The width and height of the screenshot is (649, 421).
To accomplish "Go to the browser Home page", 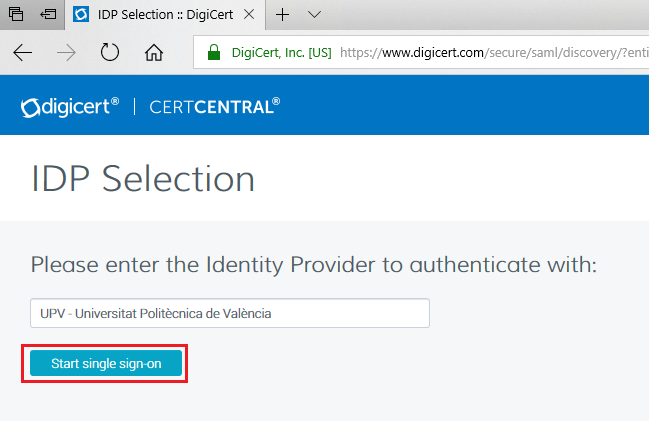I will coord(154,52).
